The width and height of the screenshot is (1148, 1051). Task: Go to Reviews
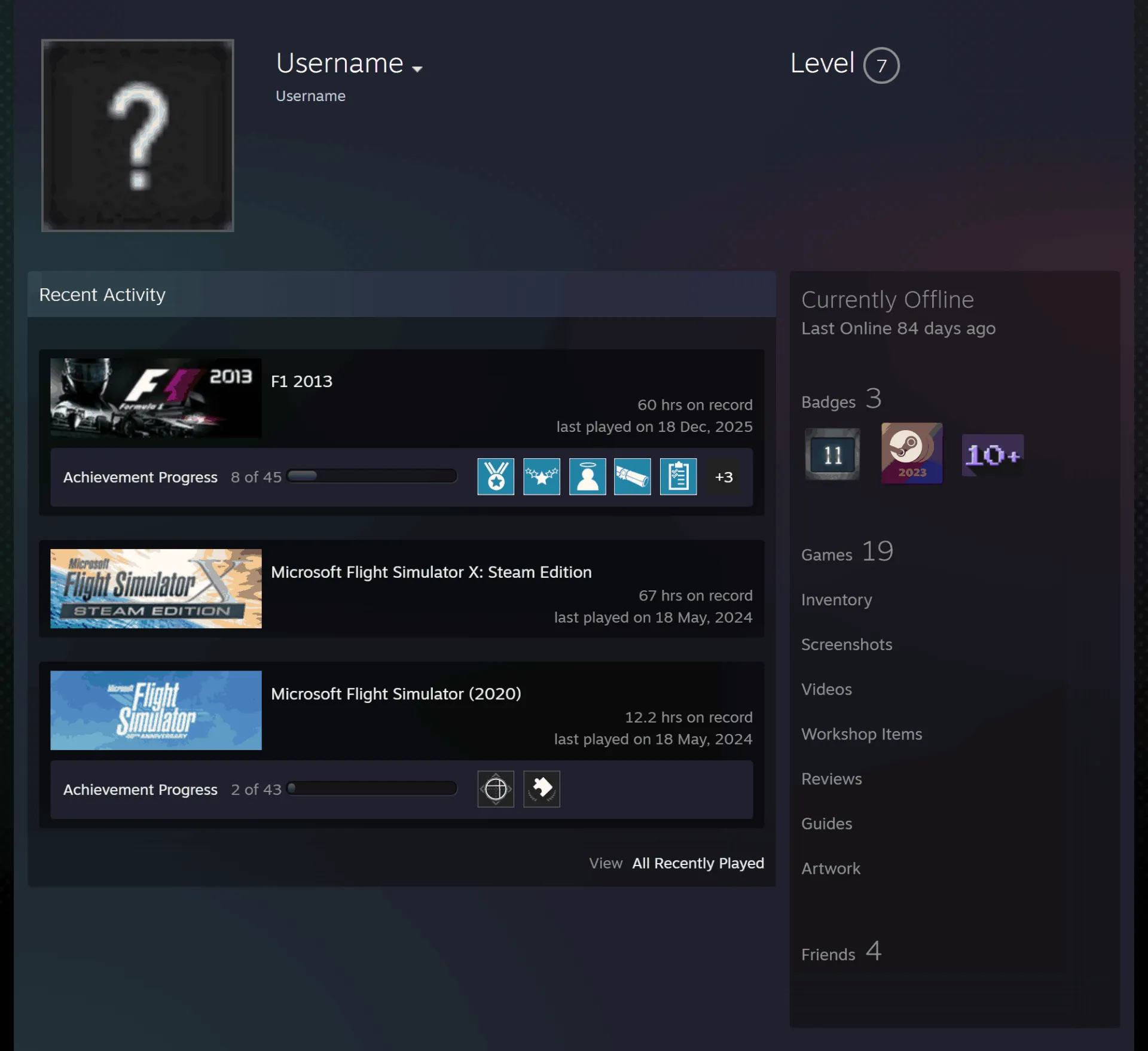832,779
